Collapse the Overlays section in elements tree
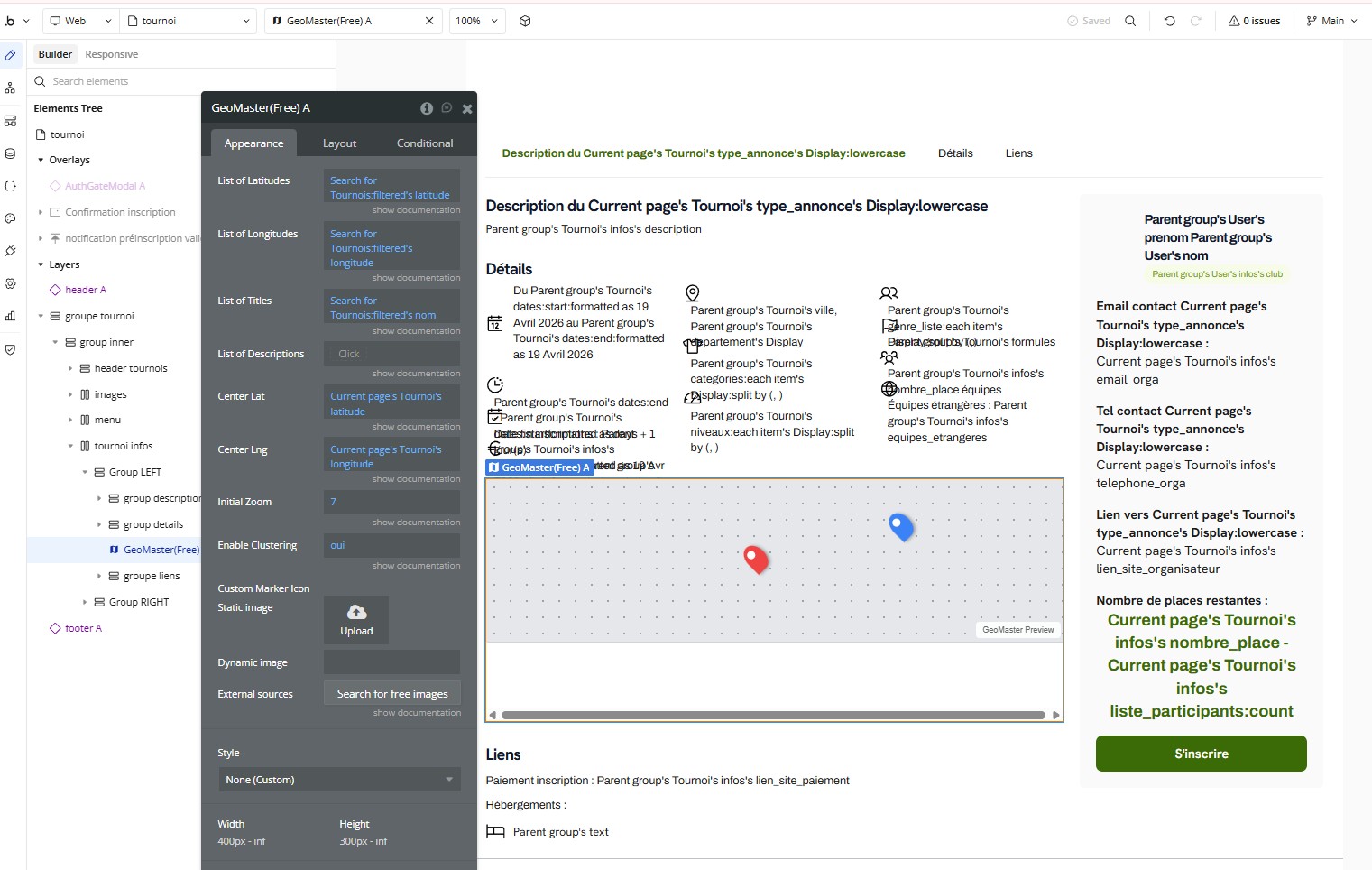The image size is (1372, 870). click(41, 160)
